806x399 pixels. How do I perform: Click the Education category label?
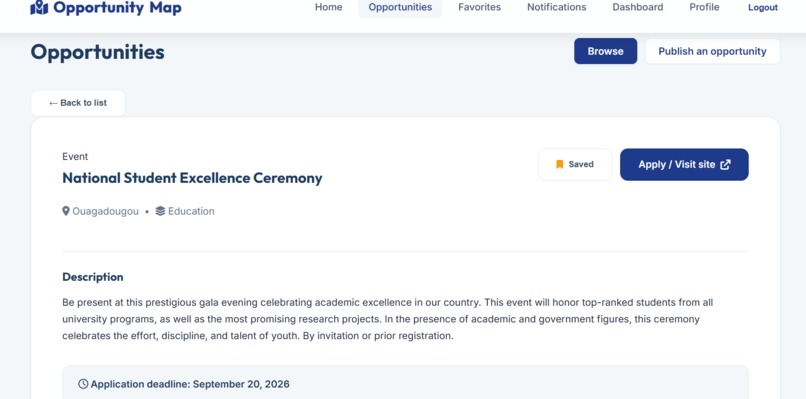(191, 211)
